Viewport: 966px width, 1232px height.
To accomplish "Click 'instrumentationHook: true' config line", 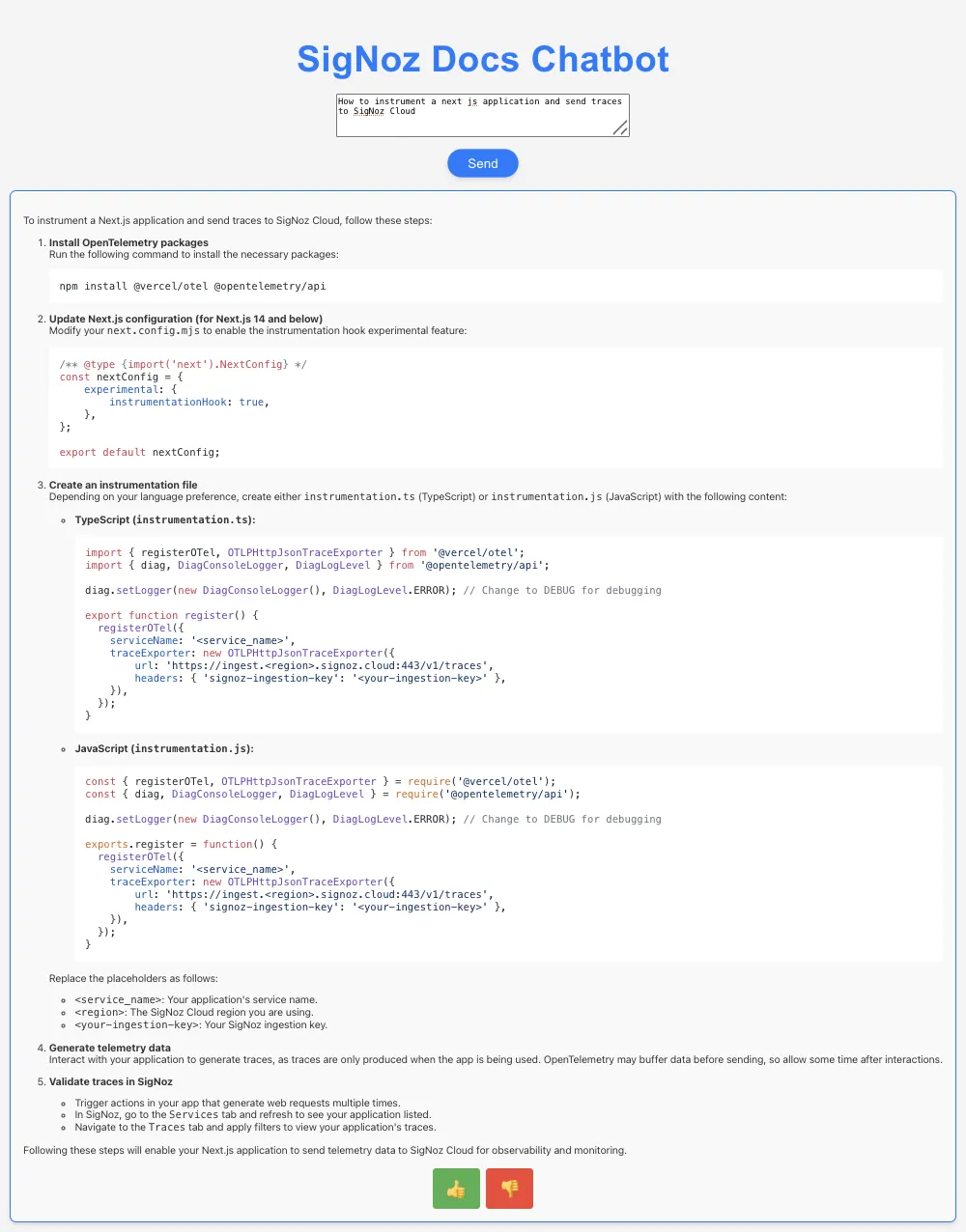I will tap(189, 402).
